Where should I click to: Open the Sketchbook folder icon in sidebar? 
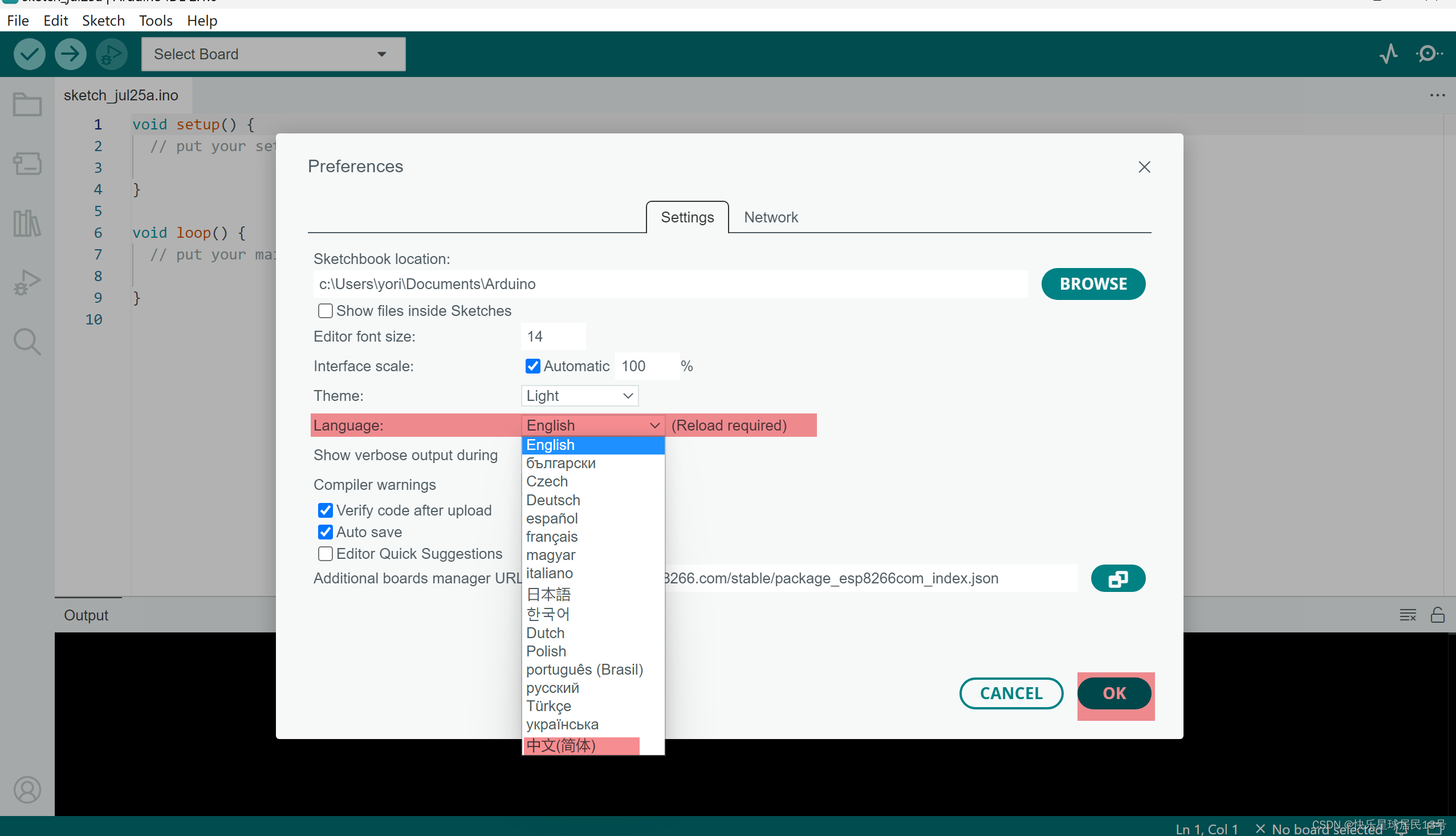coord(27,105)
